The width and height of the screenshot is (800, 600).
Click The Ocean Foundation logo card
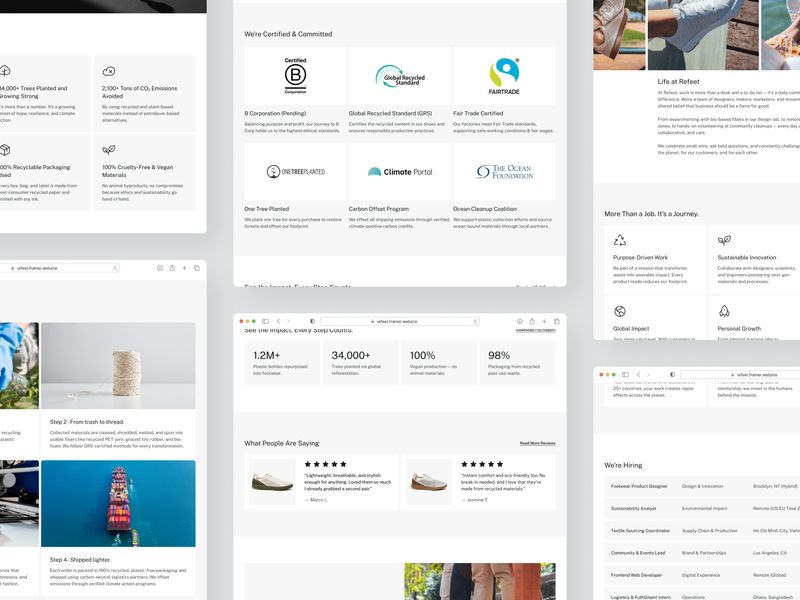(x=504, y=171)
